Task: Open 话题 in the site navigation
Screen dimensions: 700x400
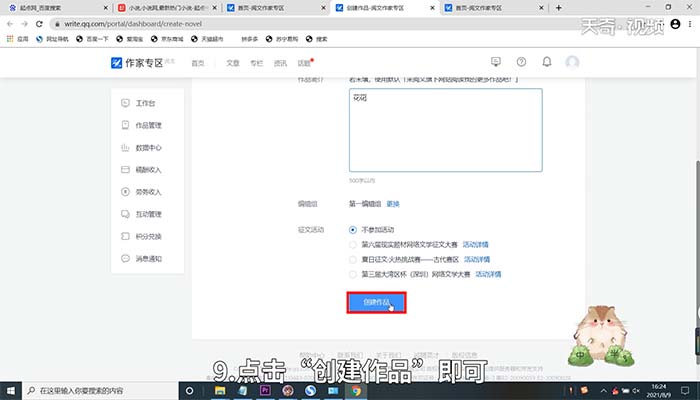Action: click(x=304, y=63)
